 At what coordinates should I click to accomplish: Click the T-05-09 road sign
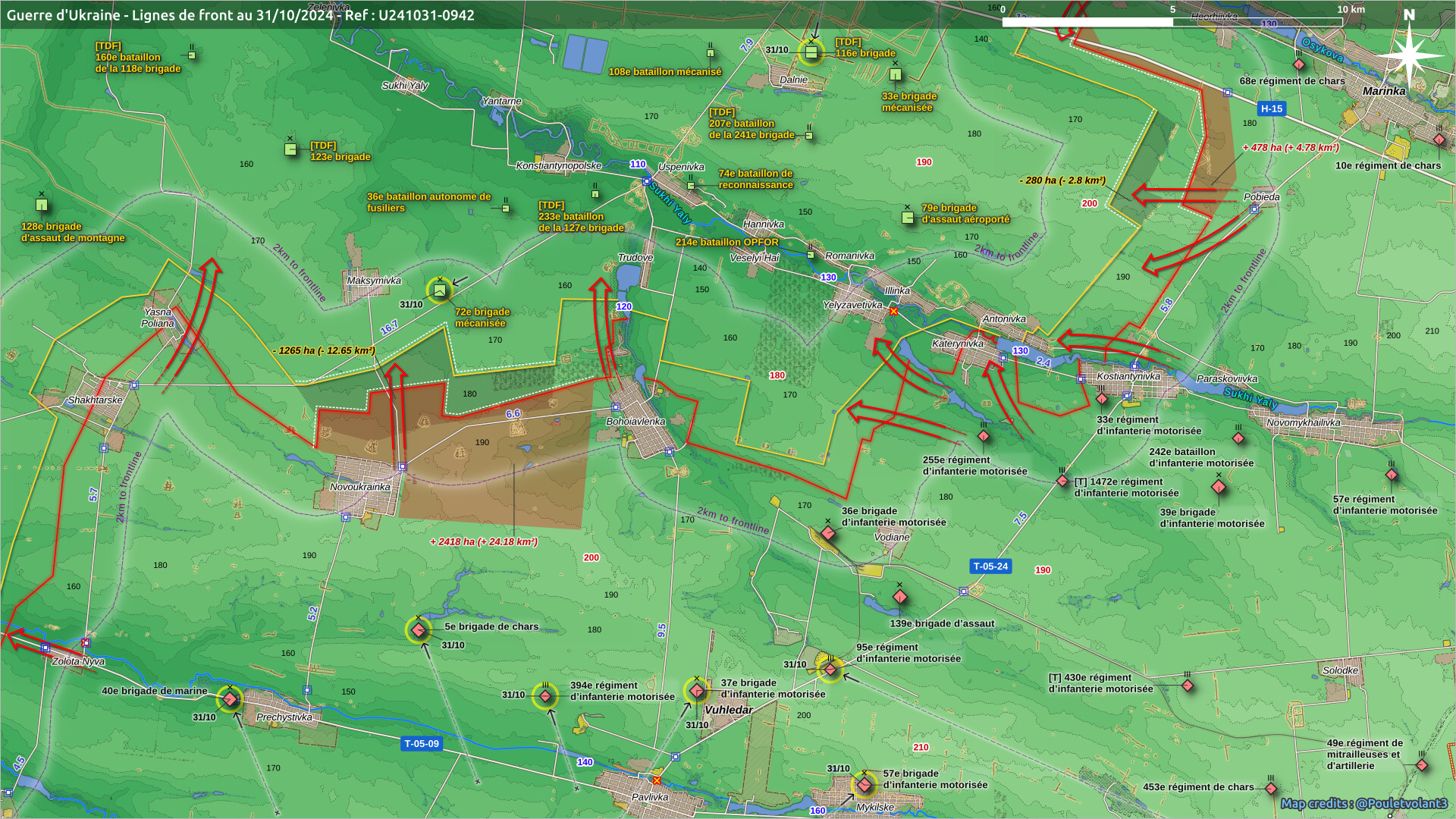click(422, 744)
